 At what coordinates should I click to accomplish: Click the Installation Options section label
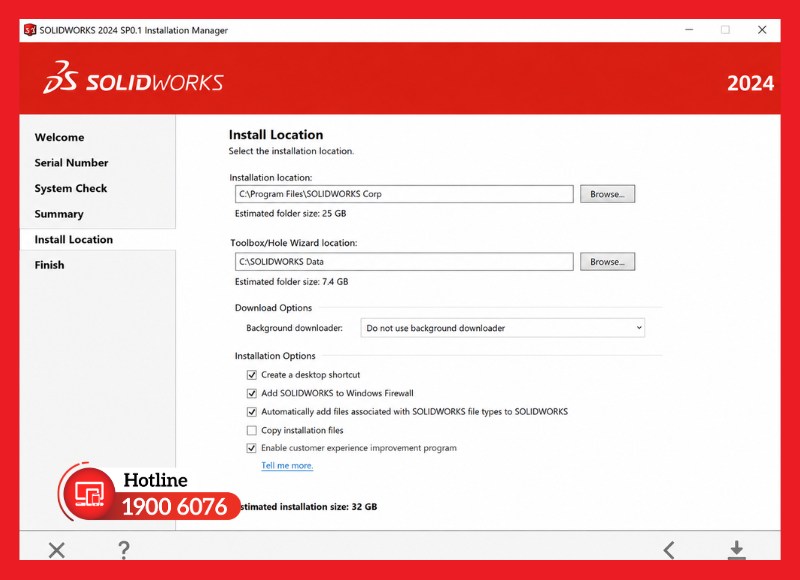(275, 356)
